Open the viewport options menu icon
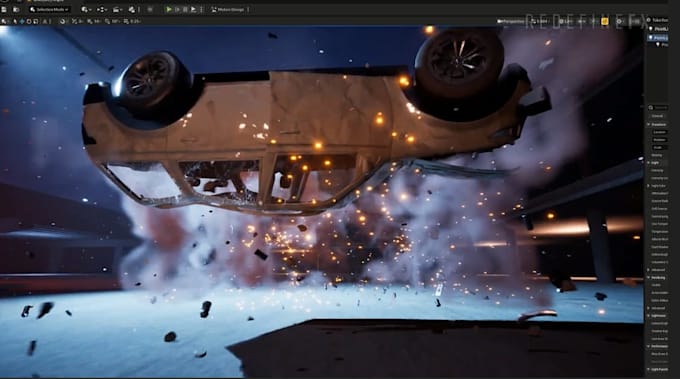 pyautogui.click(x=4, y=21)
